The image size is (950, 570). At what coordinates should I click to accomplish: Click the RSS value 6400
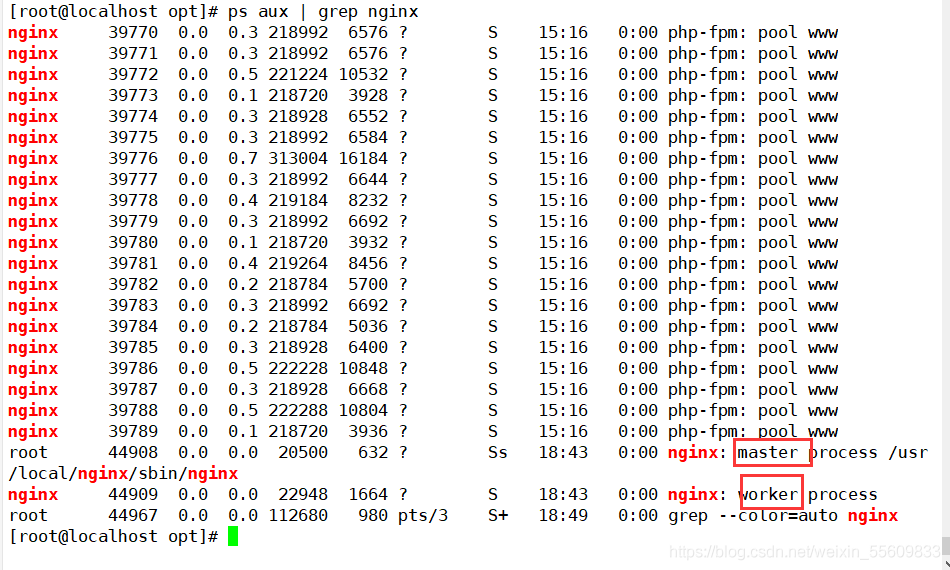368,347
